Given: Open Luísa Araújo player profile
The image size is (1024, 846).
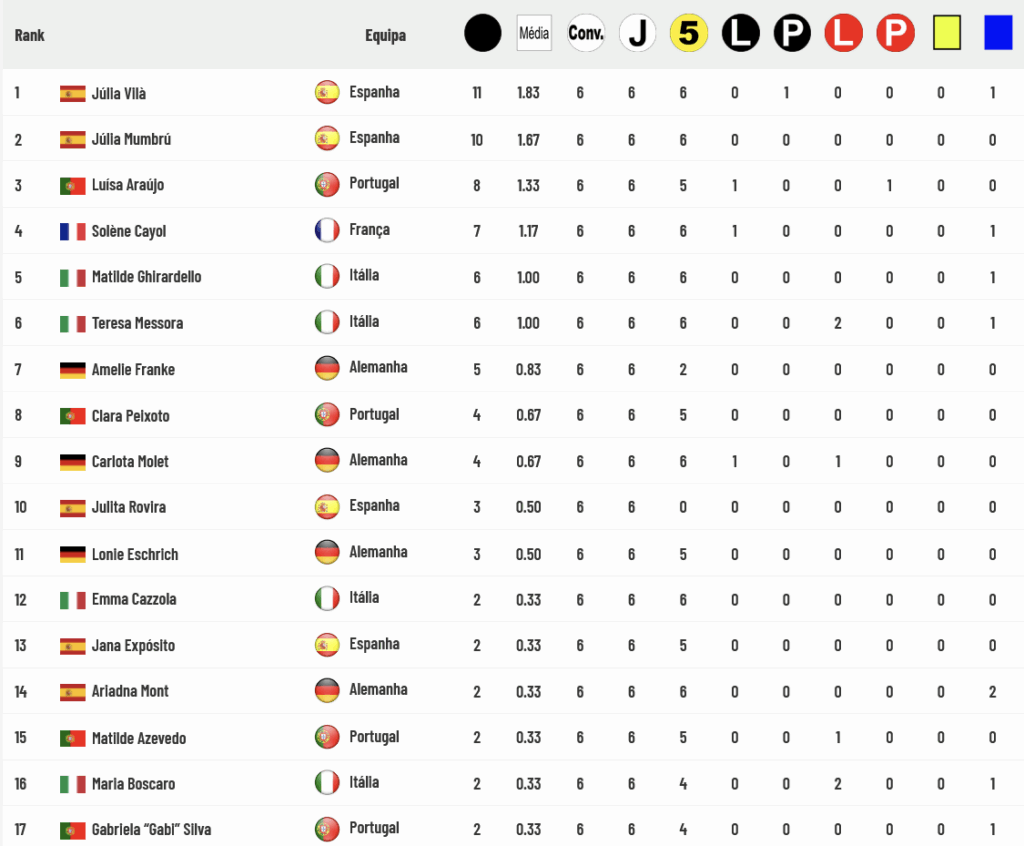Looking at the screenshot, I should point(128,186).
